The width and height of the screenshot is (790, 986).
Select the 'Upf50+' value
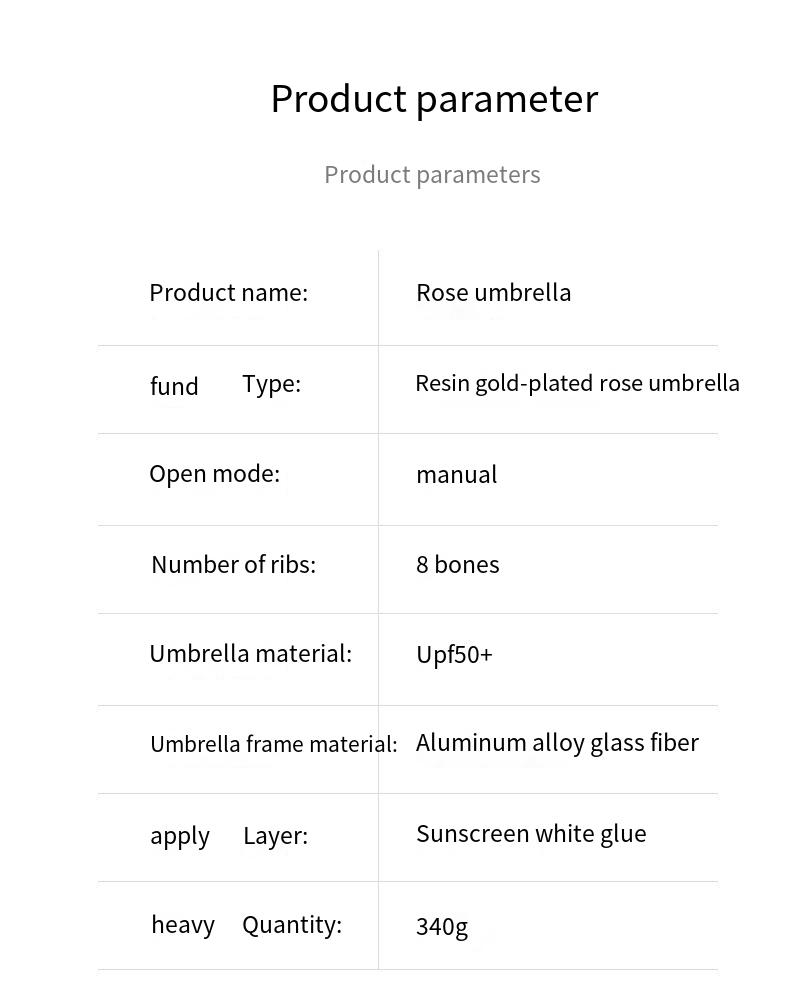tap(454, 655)
